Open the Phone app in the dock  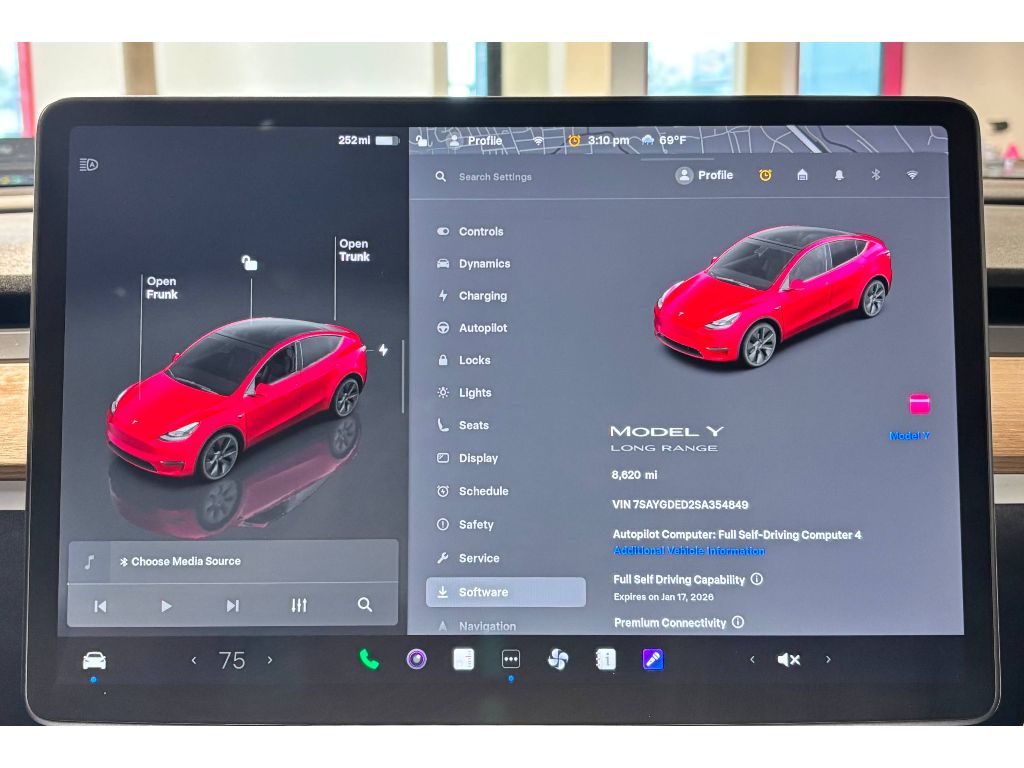[x=369, y=659]
